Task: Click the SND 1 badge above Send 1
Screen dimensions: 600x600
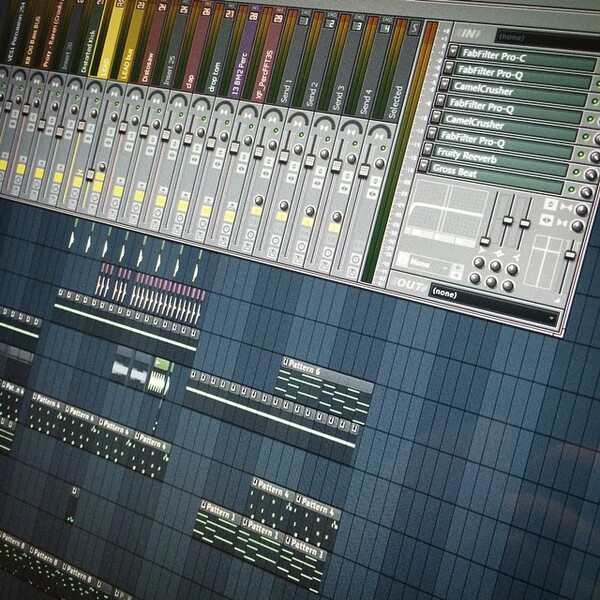Action: [x=303, y=18]
